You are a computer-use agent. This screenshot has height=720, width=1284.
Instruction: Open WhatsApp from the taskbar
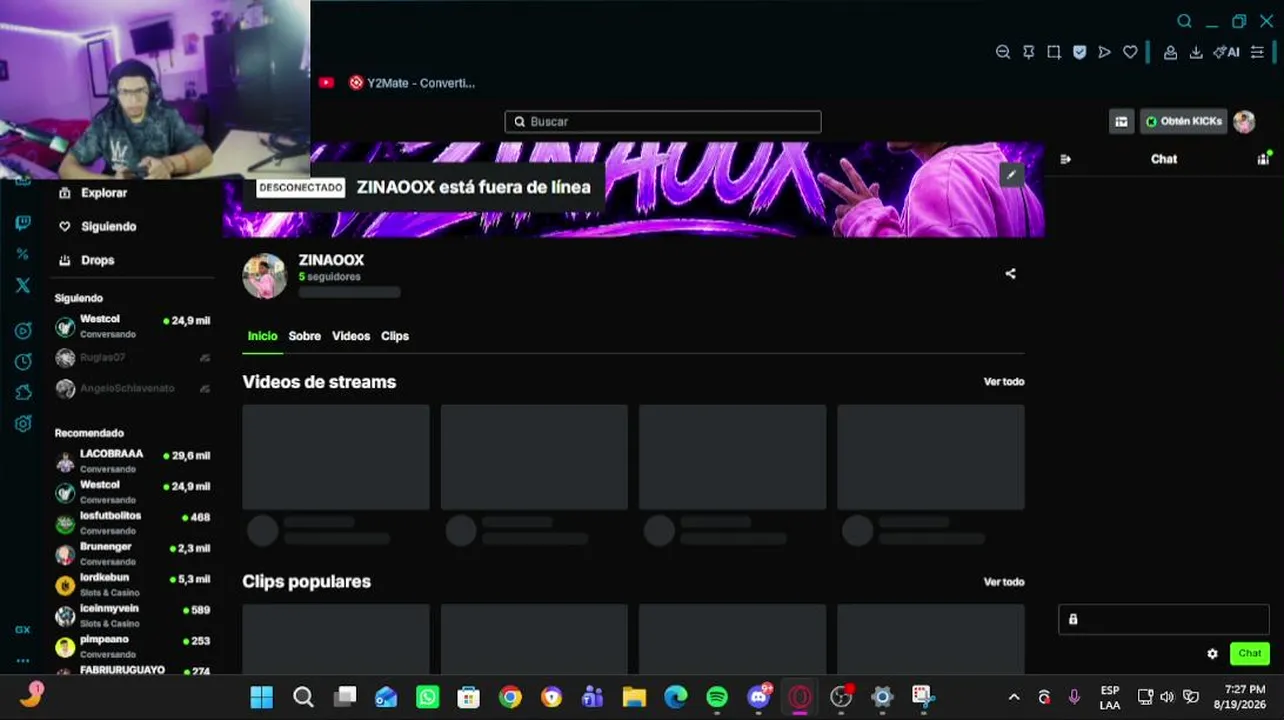tap(427, 697)
